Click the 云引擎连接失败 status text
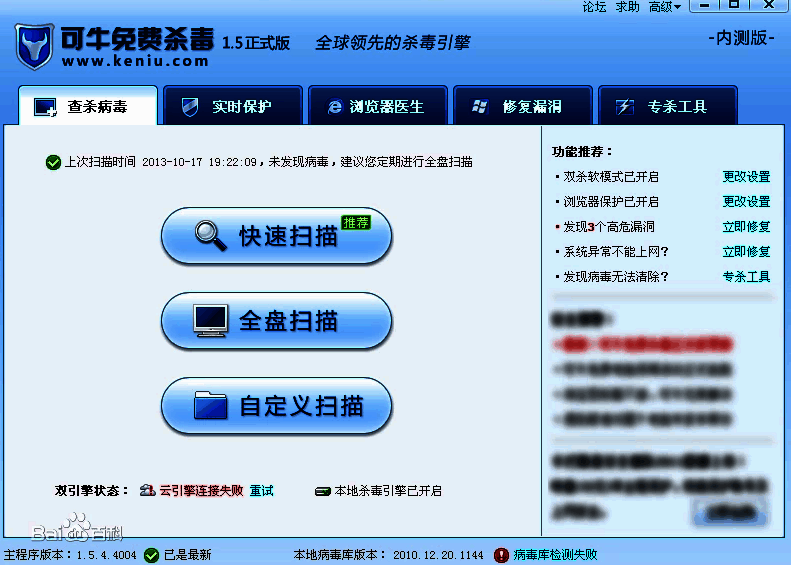The height and width of the screenshot is (565, 791). pos(201,490)
